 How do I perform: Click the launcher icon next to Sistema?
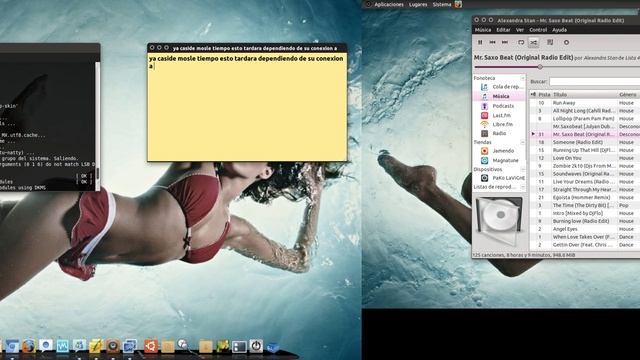458,4
